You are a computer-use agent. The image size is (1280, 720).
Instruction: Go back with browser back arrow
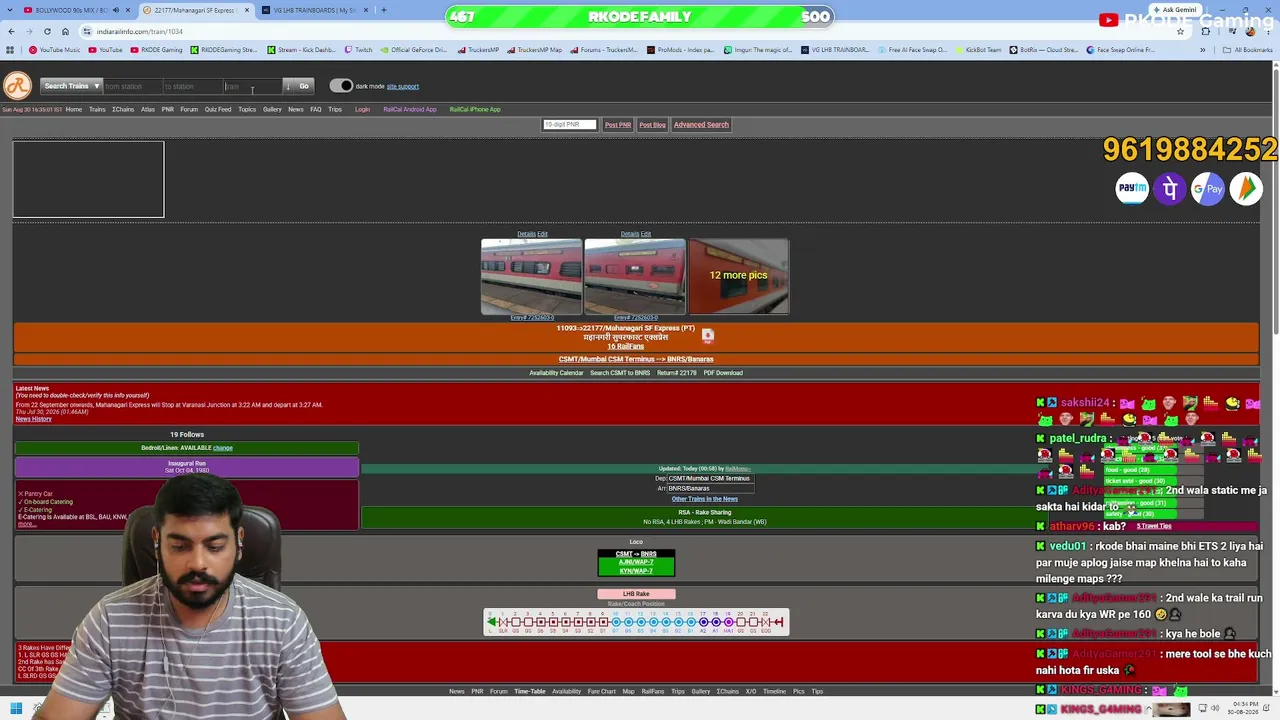pyautogui.click(x=11, y=31)
